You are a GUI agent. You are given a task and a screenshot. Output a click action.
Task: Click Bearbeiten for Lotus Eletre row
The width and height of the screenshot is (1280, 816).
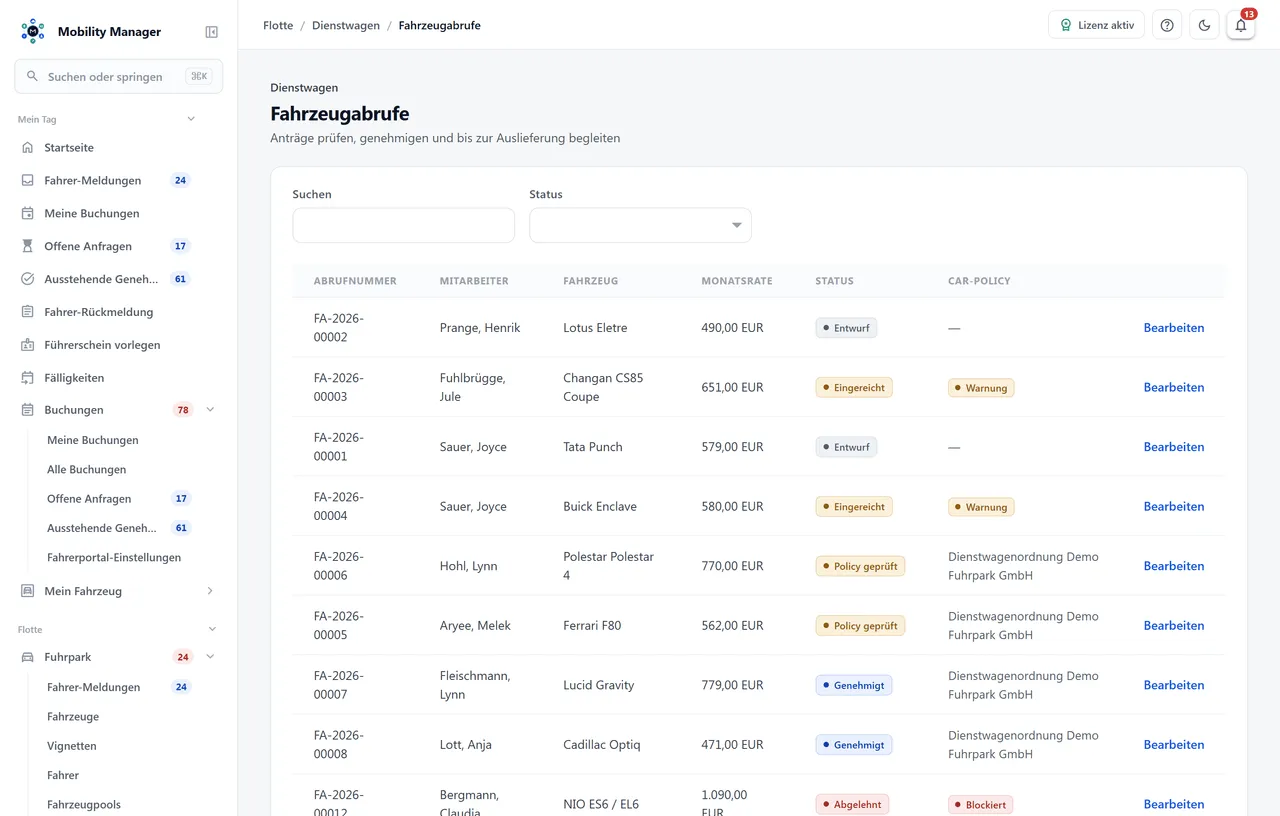point(1174,328)
